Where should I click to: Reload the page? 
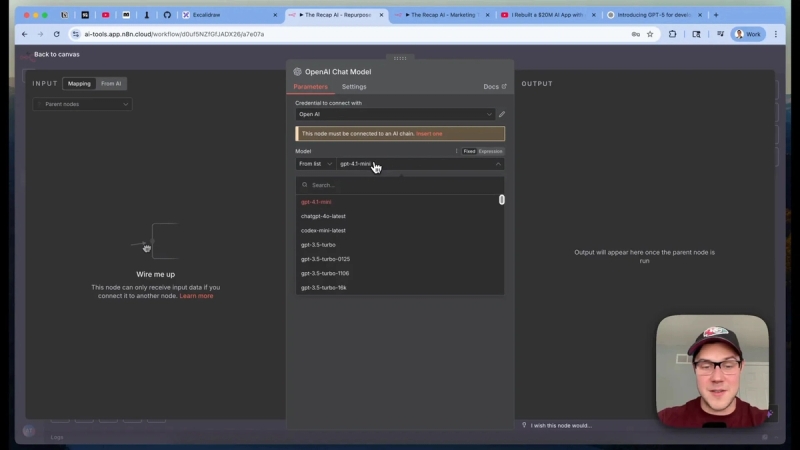(x=57, y=34)
